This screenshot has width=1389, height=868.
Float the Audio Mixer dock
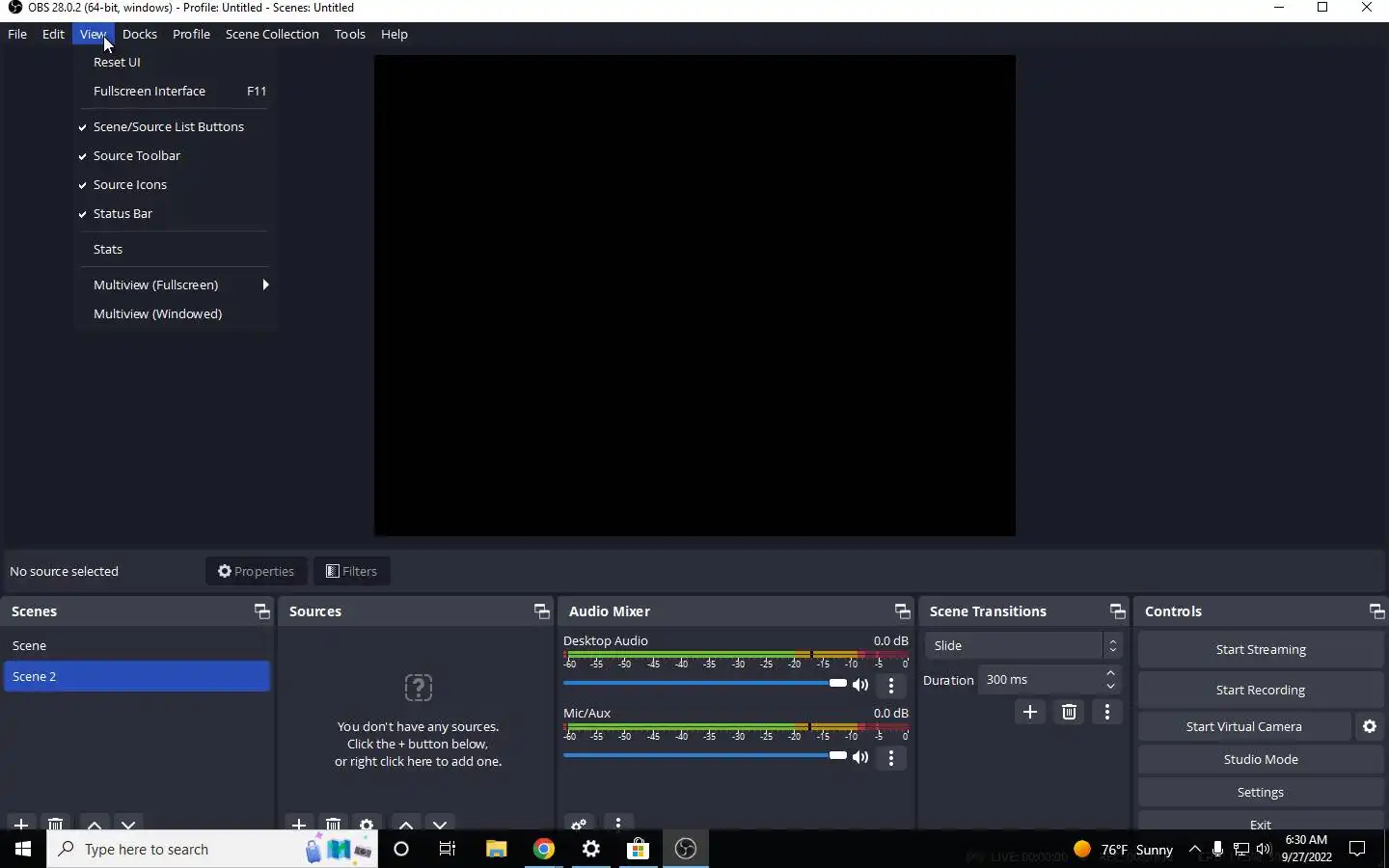tap(902, 611)
